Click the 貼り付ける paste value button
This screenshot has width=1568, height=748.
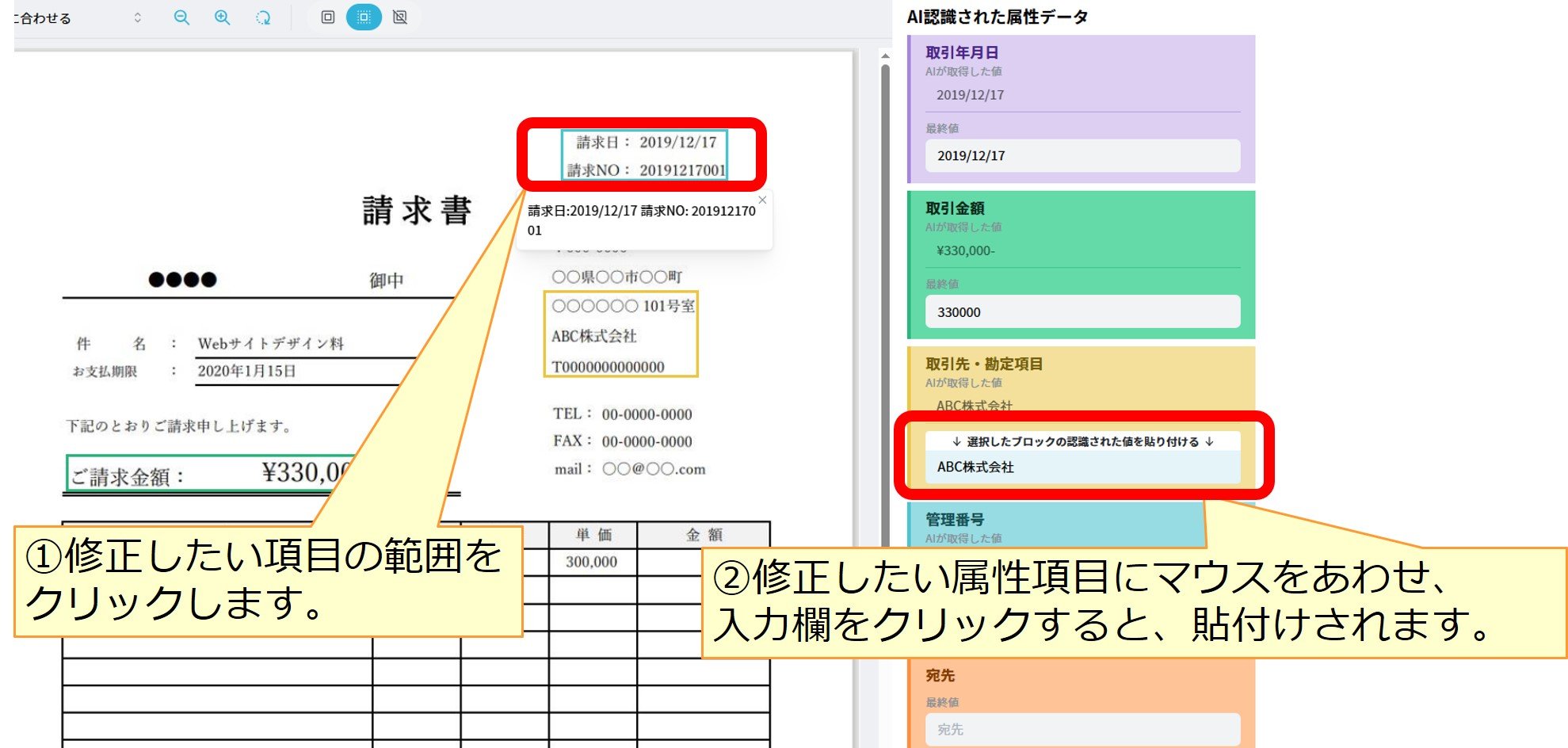(x=1083, y=442)
